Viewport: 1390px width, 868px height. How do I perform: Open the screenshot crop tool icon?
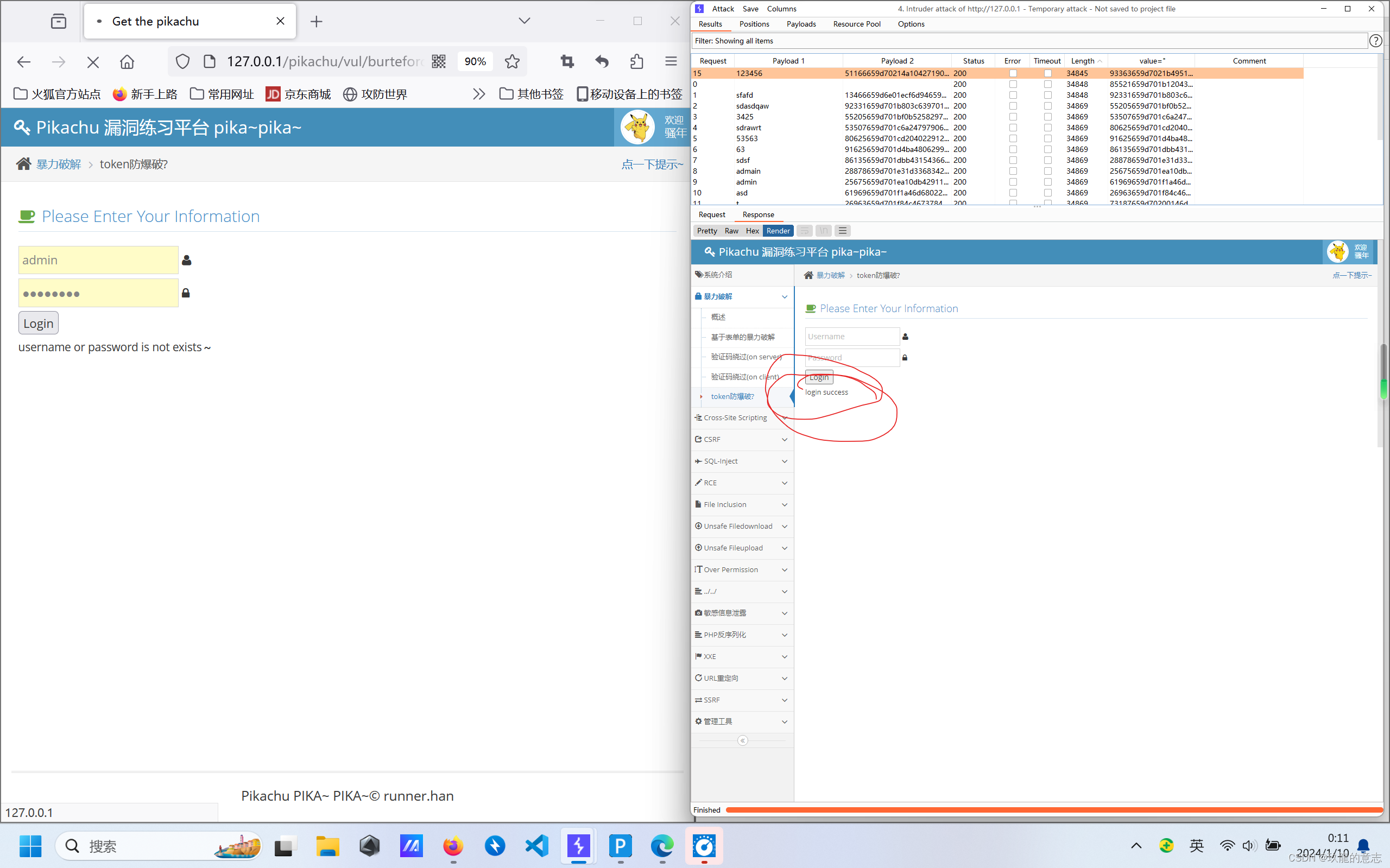(567, 61)
